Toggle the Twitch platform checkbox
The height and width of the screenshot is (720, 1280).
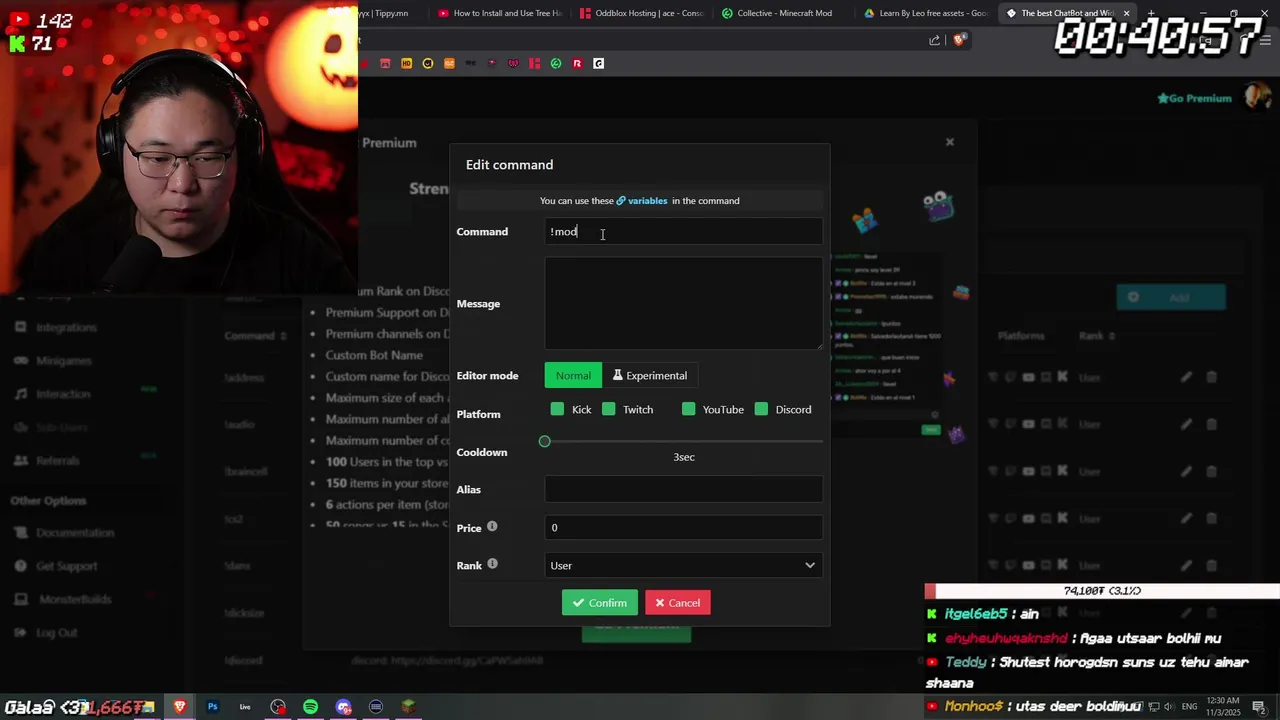click(x=609, y=409)
